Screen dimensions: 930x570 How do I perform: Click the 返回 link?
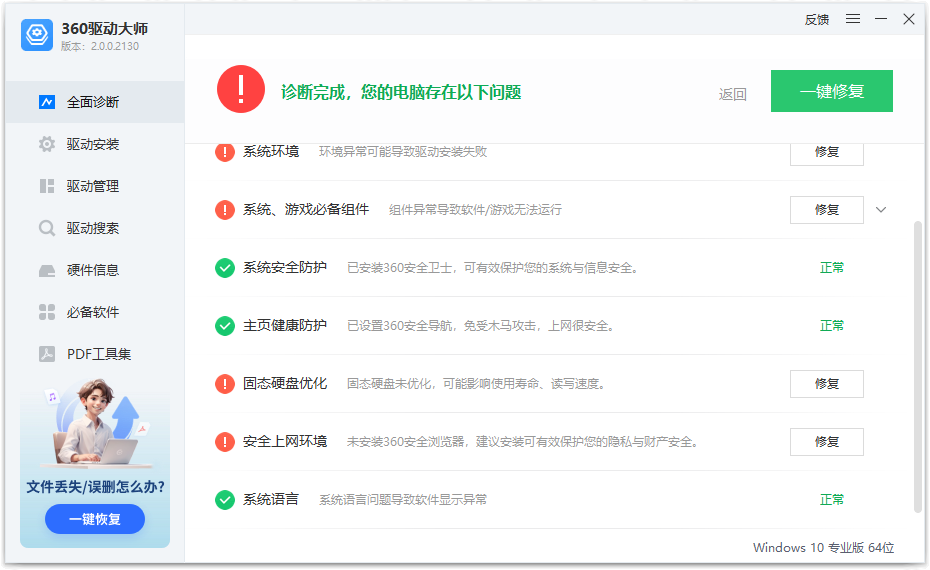click(732, 94)
